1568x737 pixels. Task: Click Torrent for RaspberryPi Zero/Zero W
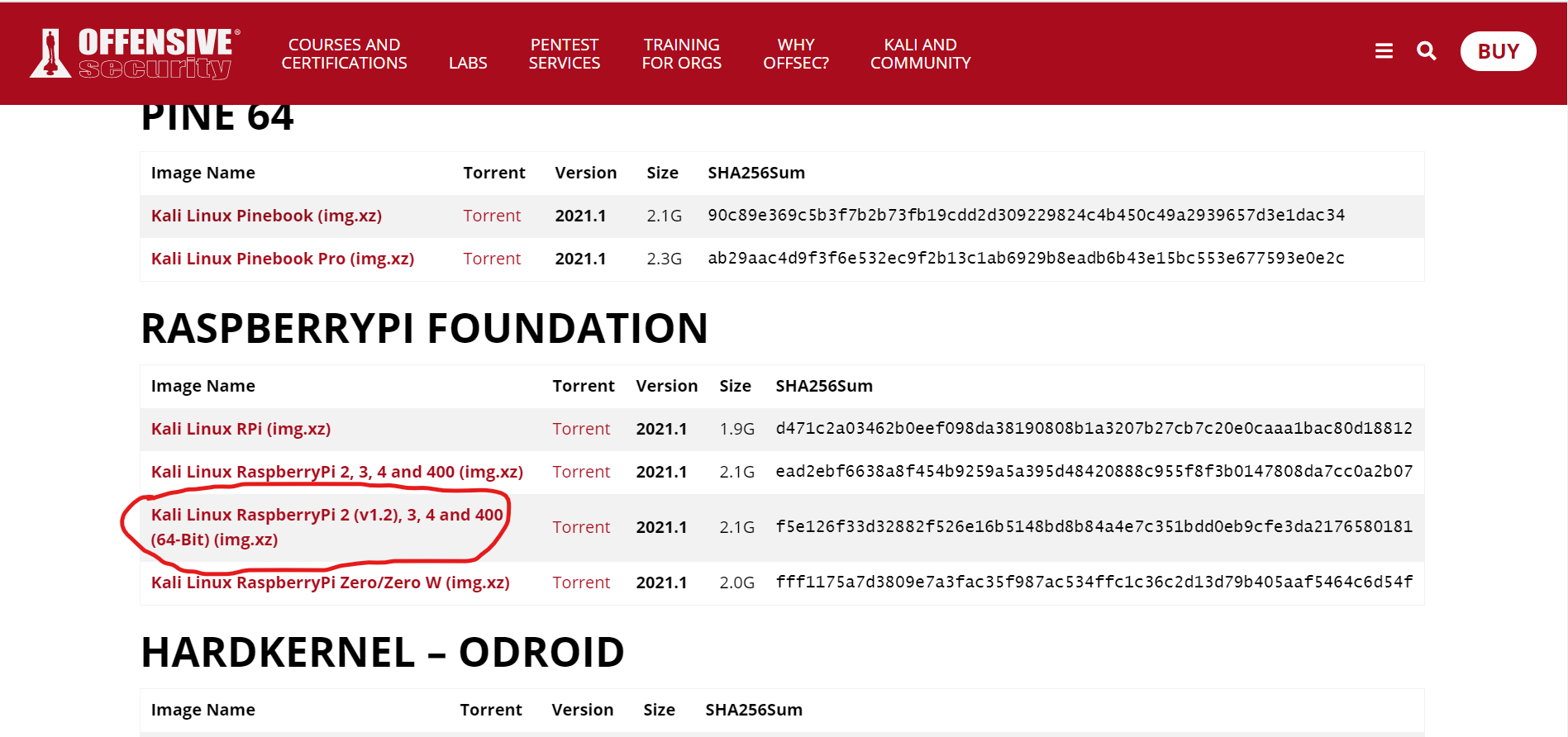point(581,582)
